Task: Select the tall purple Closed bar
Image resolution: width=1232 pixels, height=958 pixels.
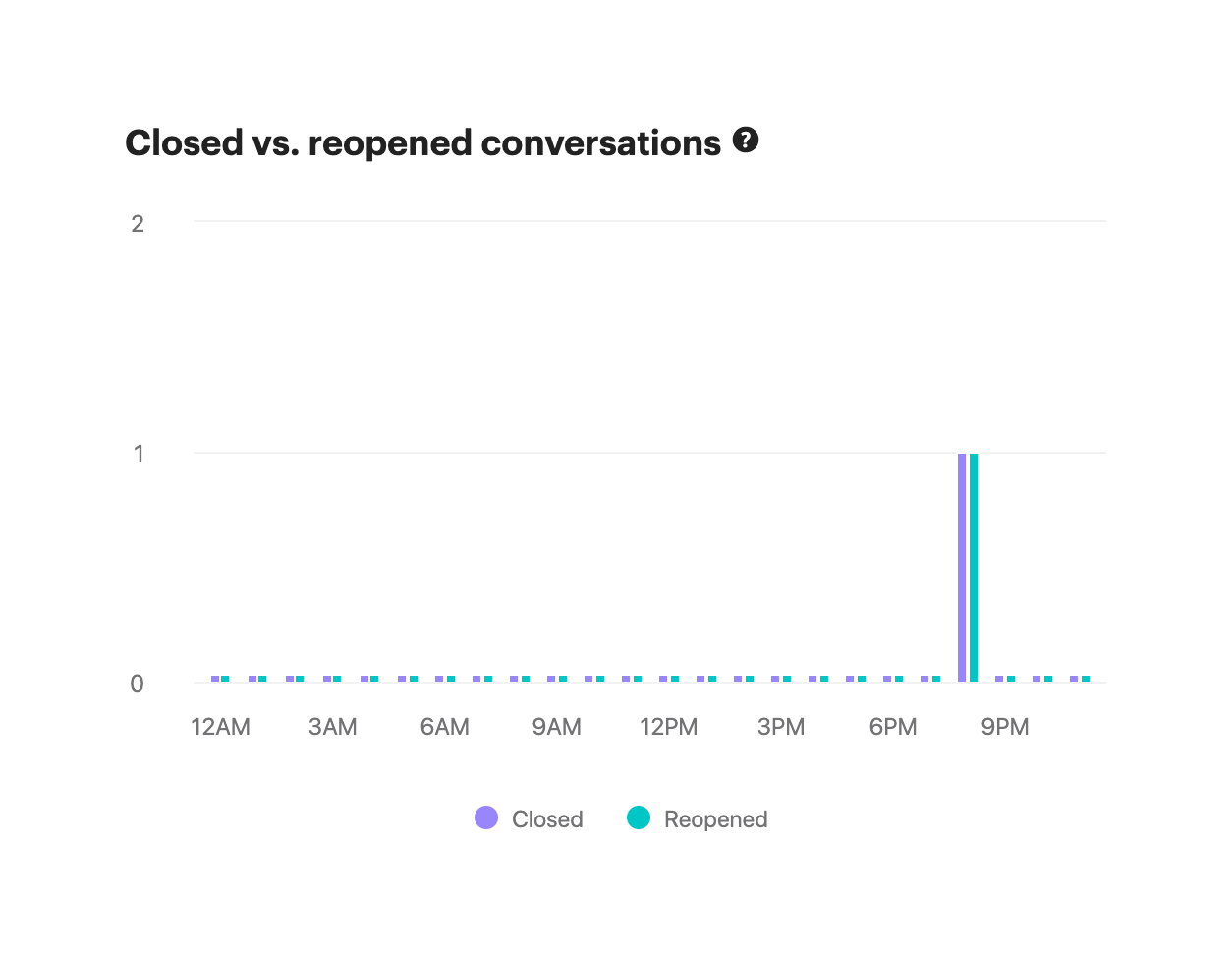Action: 962,568
